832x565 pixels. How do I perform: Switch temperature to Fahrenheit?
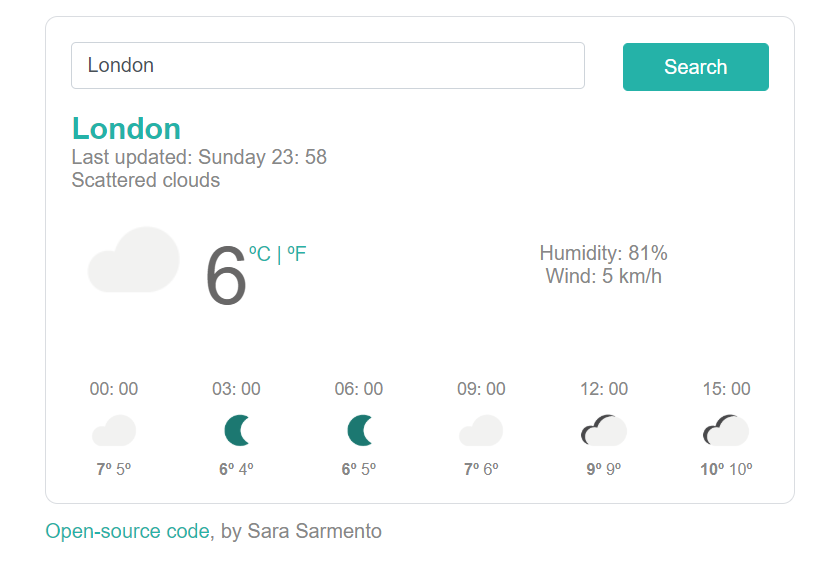297,254
